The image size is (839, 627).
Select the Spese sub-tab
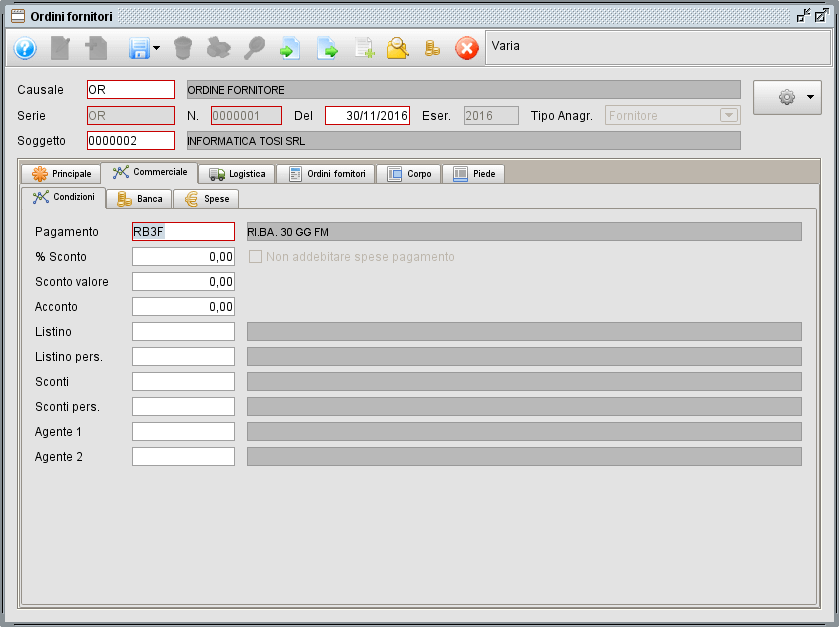point(206,198)
